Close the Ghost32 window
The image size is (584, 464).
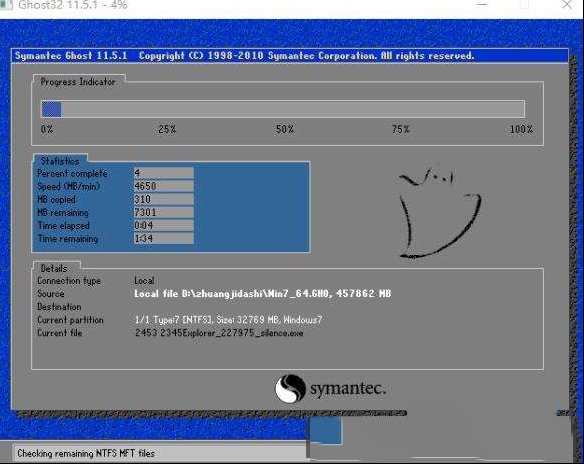(568, 5)
